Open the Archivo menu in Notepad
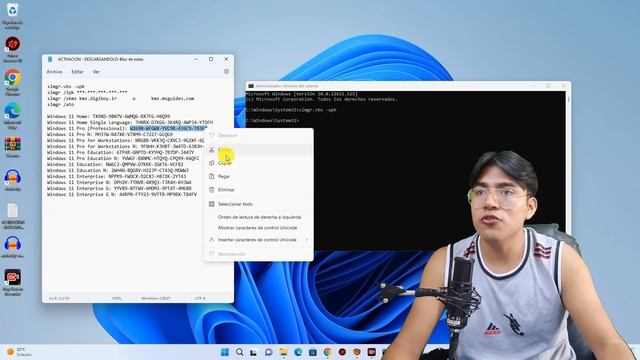The width and height of the screenshot is (640, 360). pyautogui.click(x=54, y=72)
